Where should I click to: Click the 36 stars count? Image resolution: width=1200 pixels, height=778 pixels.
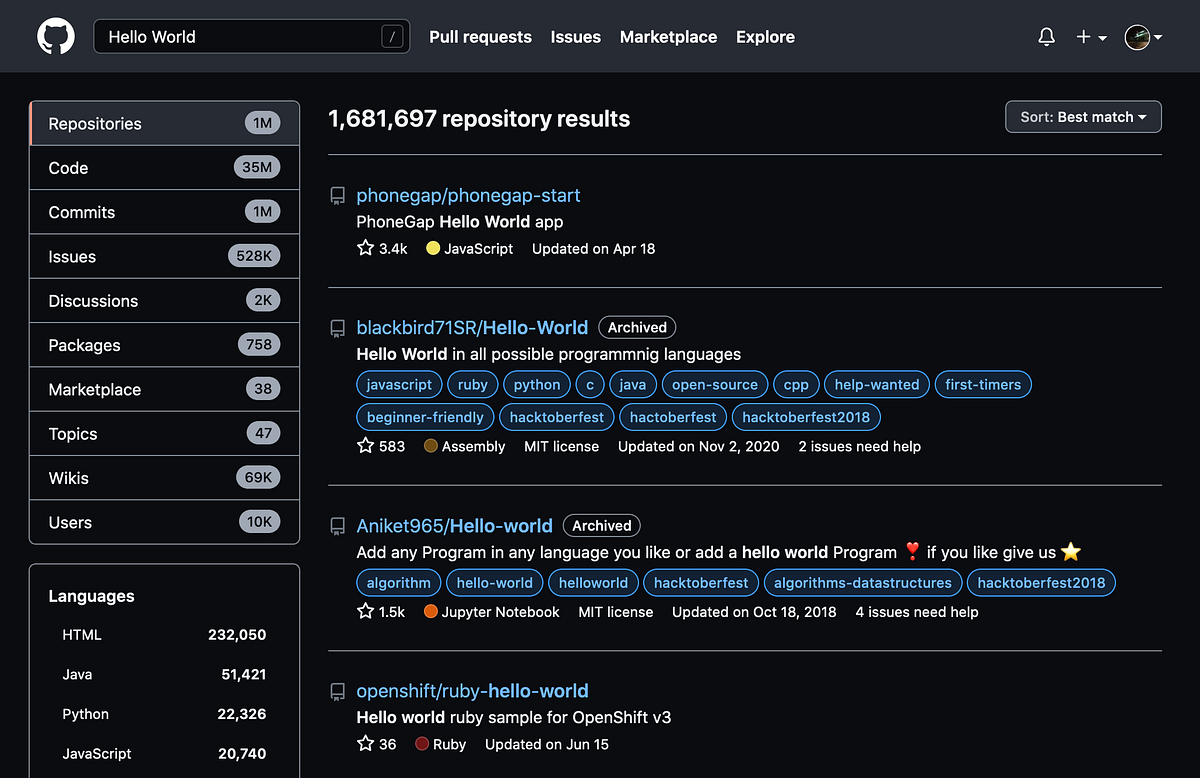pyautogui.click(x=377, y=744)
